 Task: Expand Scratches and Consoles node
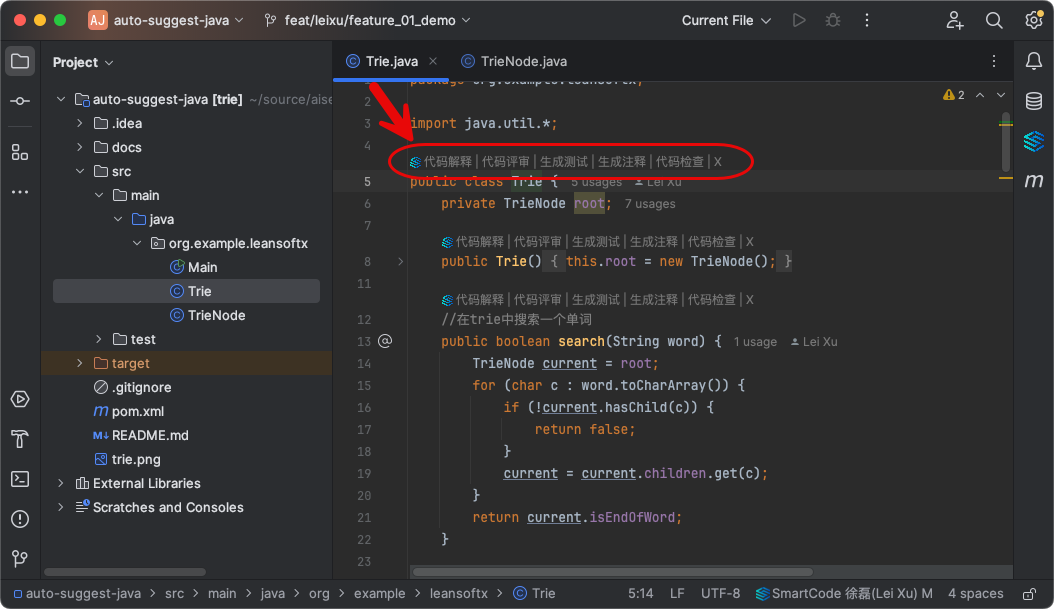point(60,508)
